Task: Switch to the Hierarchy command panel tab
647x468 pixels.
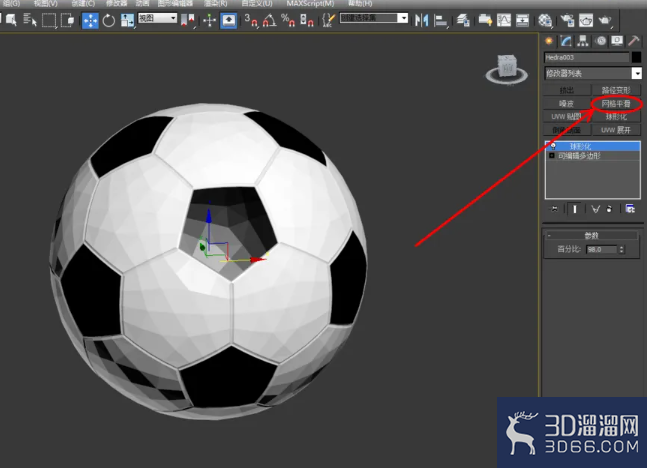Action: (x=583, y=41)
